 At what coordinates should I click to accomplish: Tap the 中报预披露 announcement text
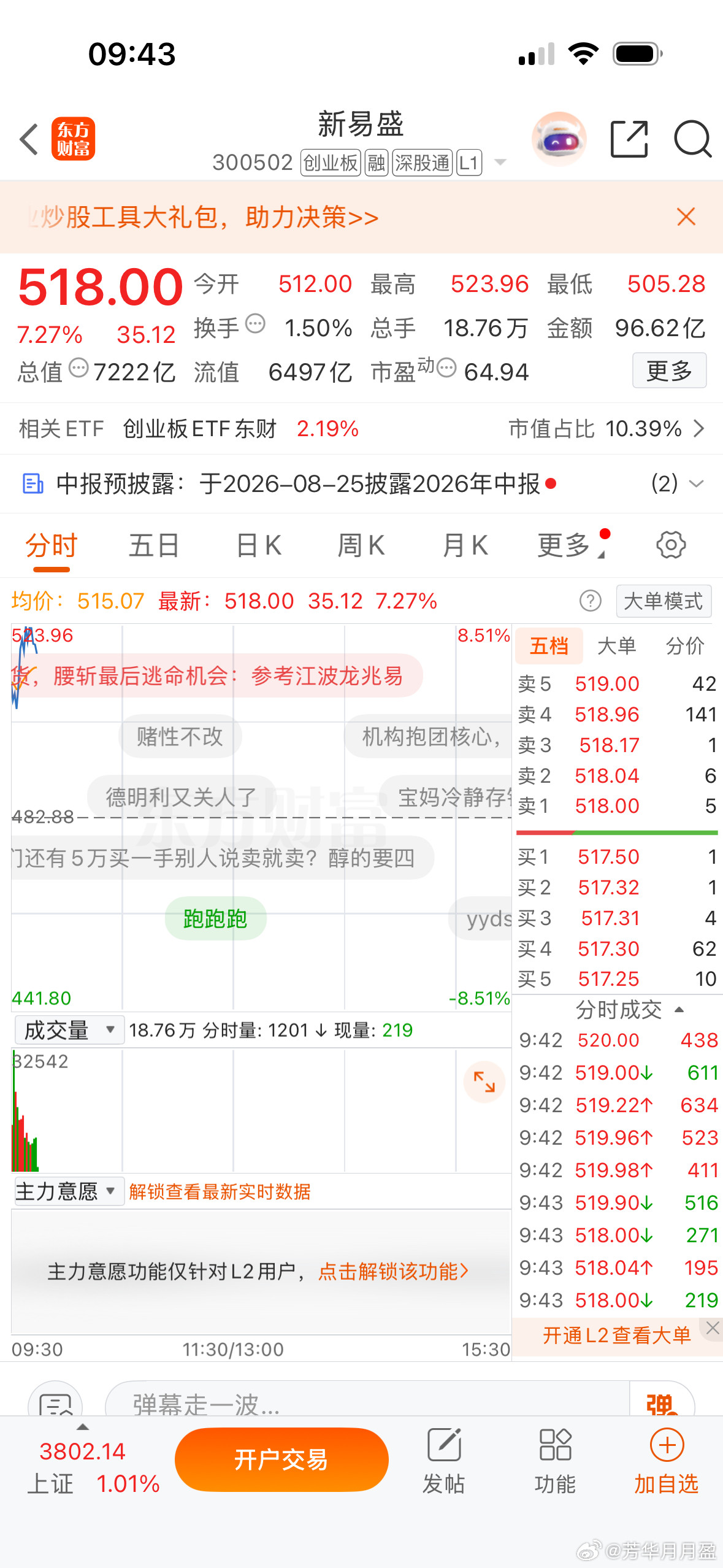(x=298, y=484)
